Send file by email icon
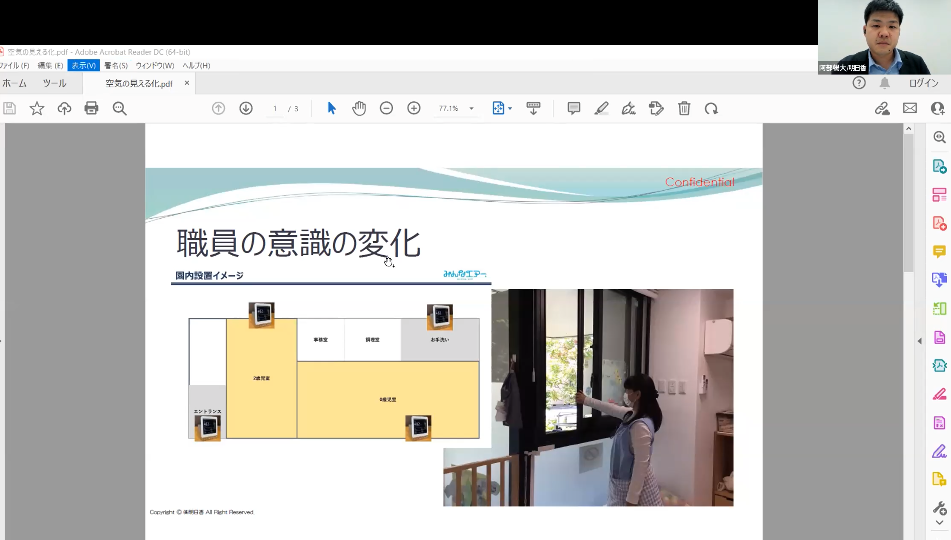951x540 pixels. (910, 109)
